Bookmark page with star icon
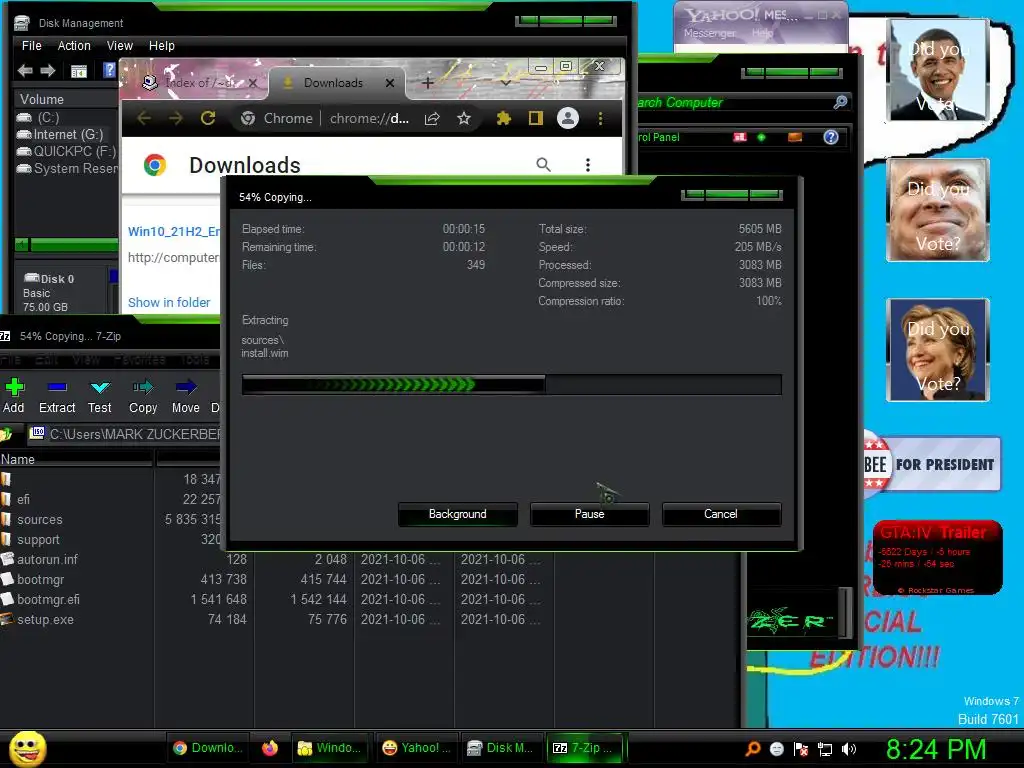The image size is (1024, 768). click(x=464, y=118)
